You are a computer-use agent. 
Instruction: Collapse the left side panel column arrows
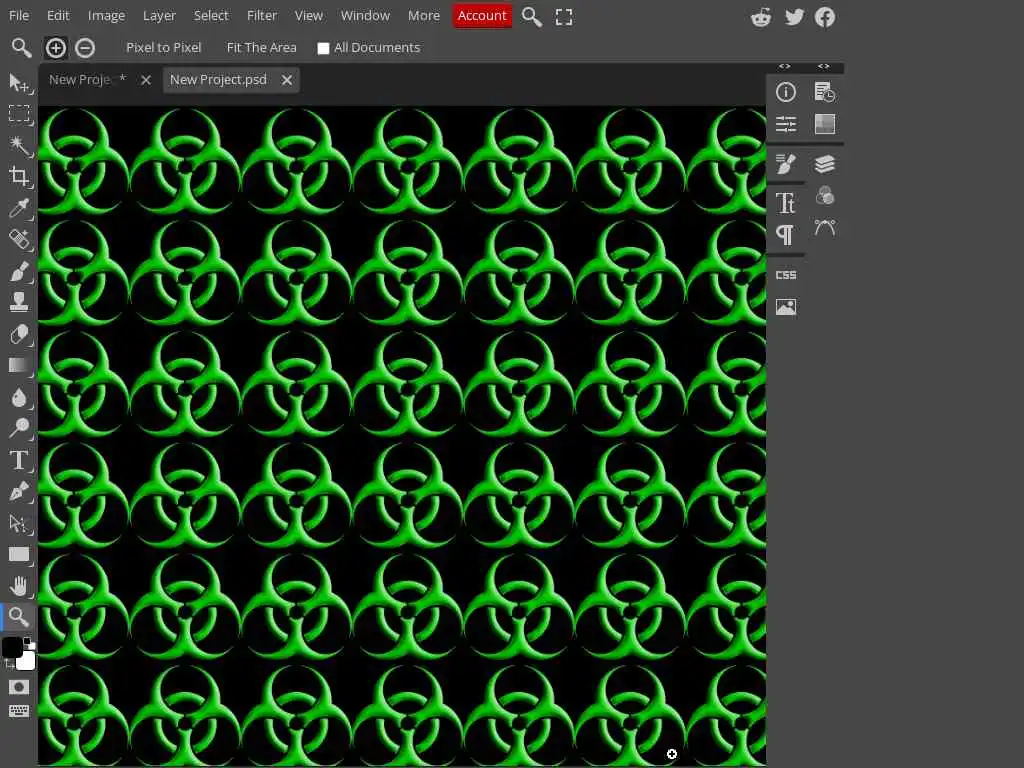tap(785, 67)
